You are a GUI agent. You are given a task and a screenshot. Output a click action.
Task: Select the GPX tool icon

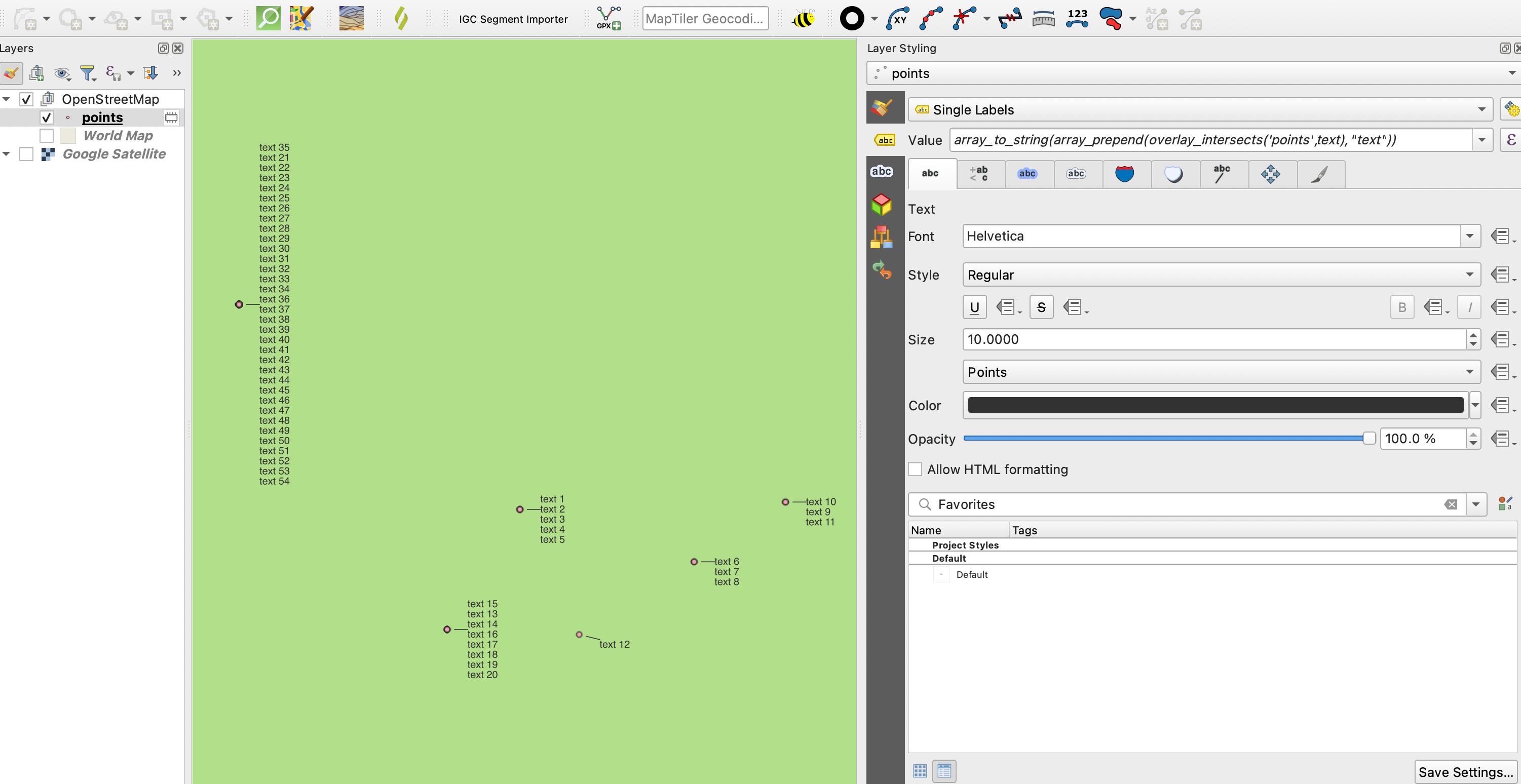(607, 17)
